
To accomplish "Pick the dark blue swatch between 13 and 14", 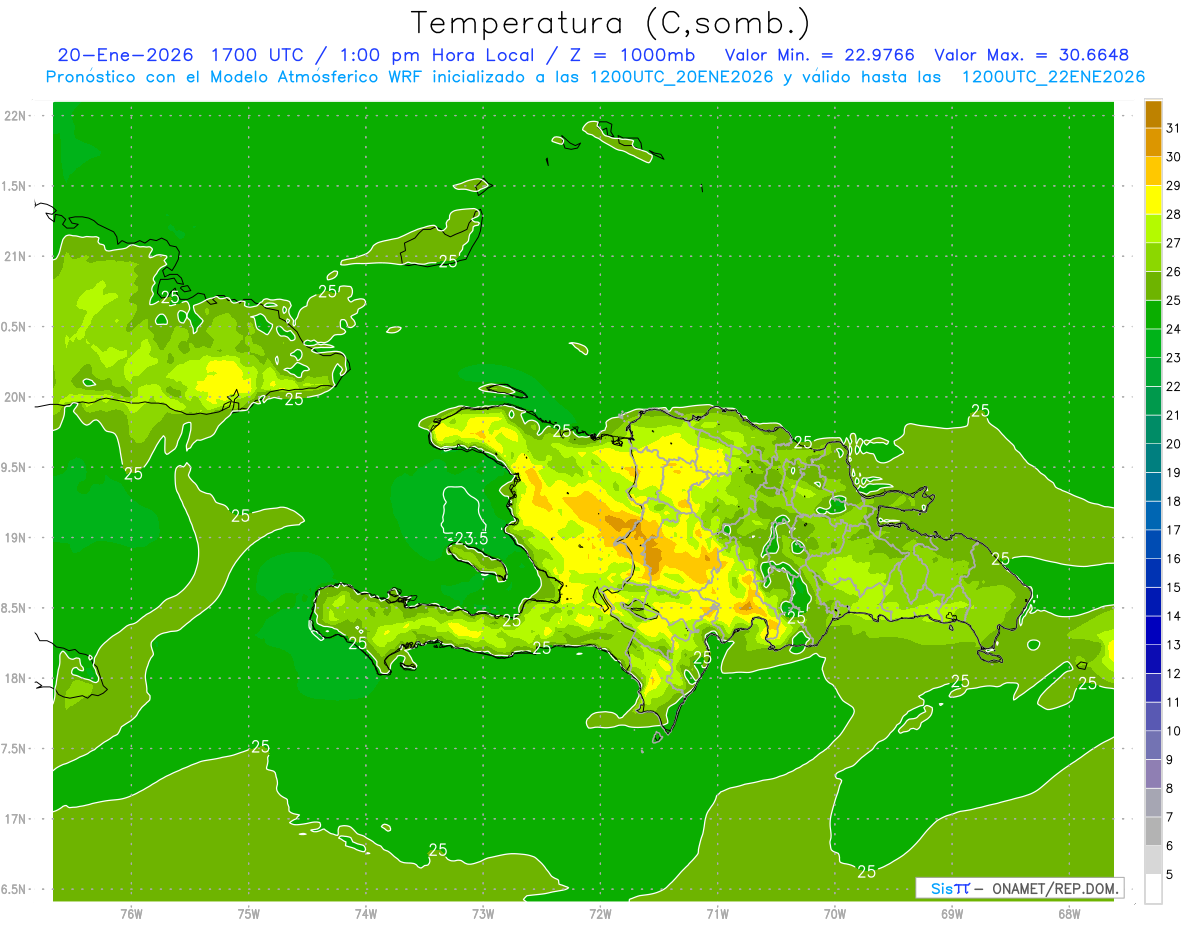I will click(x=1153, y=631).
